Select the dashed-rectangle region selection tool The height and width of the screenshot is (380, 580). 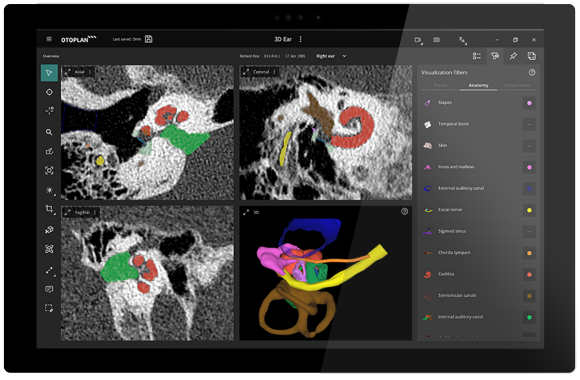49,308
